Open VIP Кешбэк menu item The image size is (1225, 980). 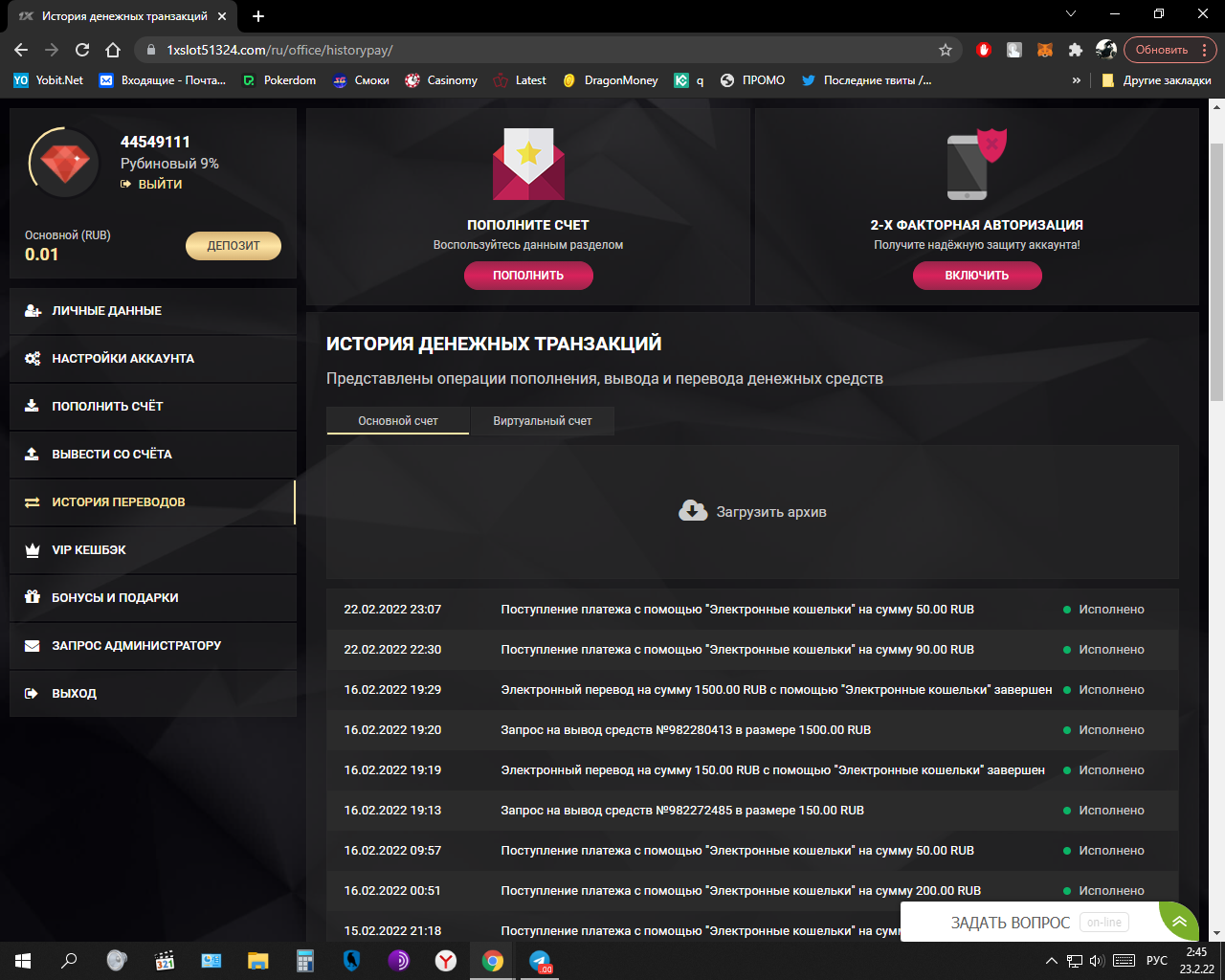pyautogui.click(x=89, y=550)
